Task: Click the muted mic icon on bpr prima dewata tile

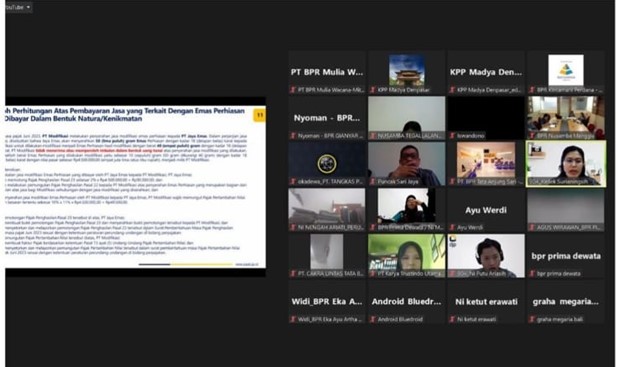Action: [532, 273]
